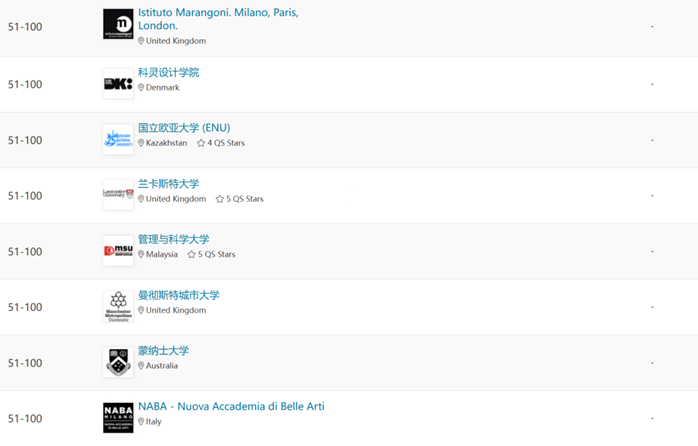This screenshot has height=446, width=698.
Task: Click the Lancaster University logo
Action: [x=118, y=195]
